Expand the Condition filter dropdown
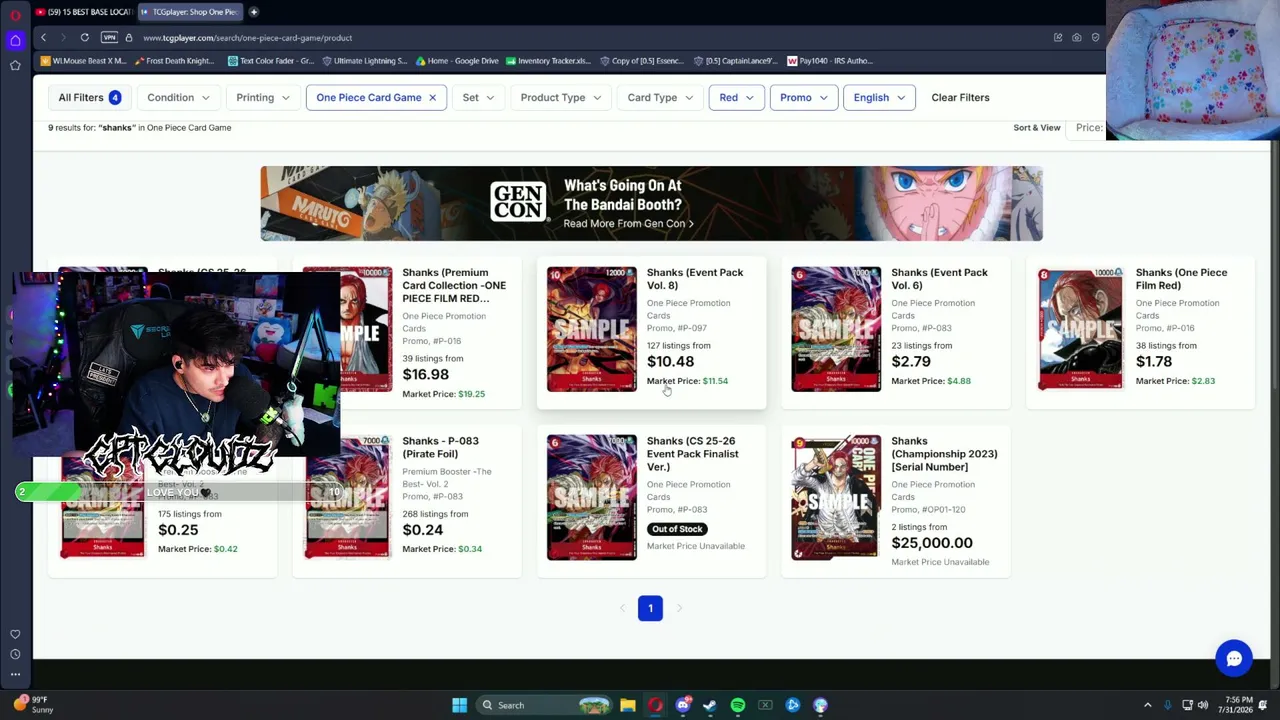1280x720 pixels. tap(179, 98)
